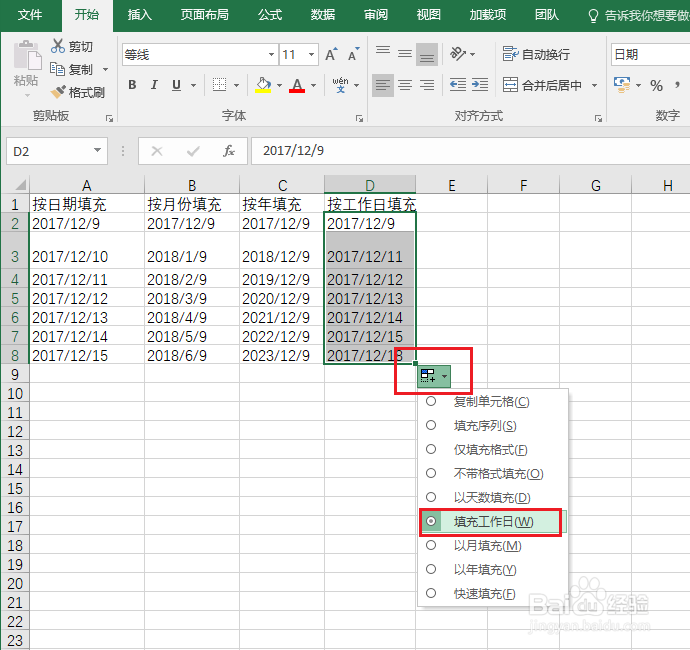
Task: Decrease the font size
Action: coord(354,54)
